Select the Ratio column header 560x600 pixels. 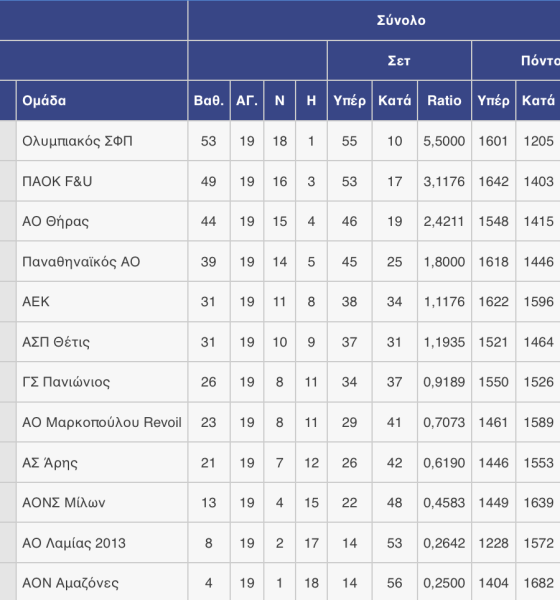click(444, 101)
